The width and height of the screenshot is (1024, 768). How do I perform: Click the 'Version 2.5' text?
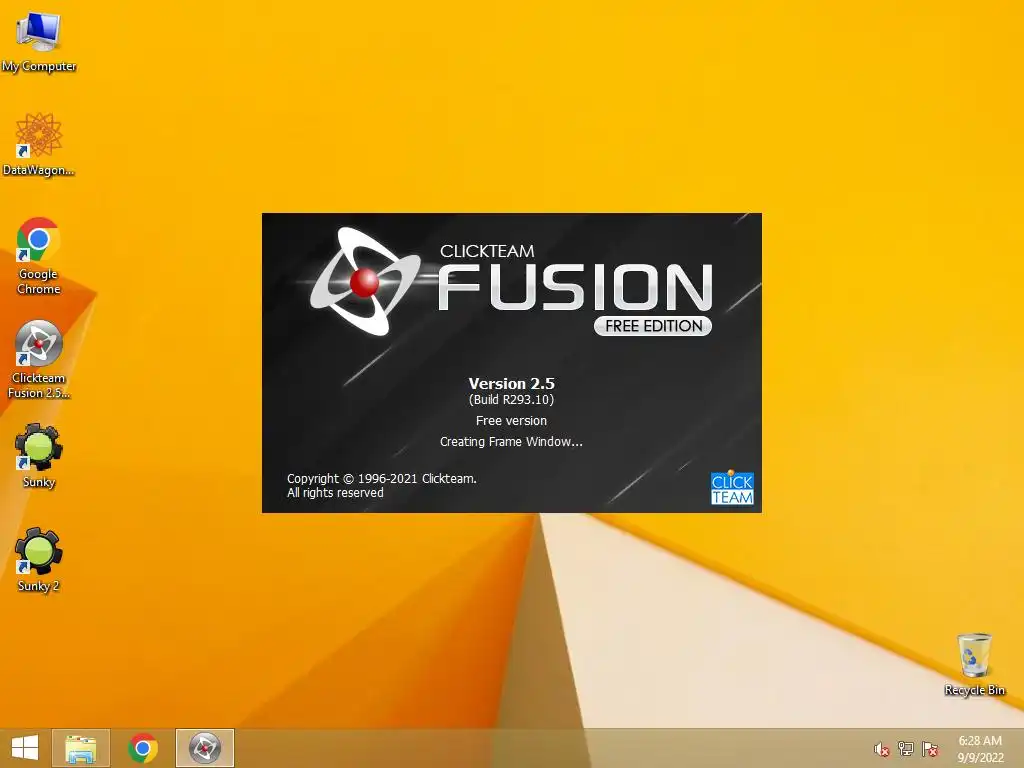click(x=511, y=383)
